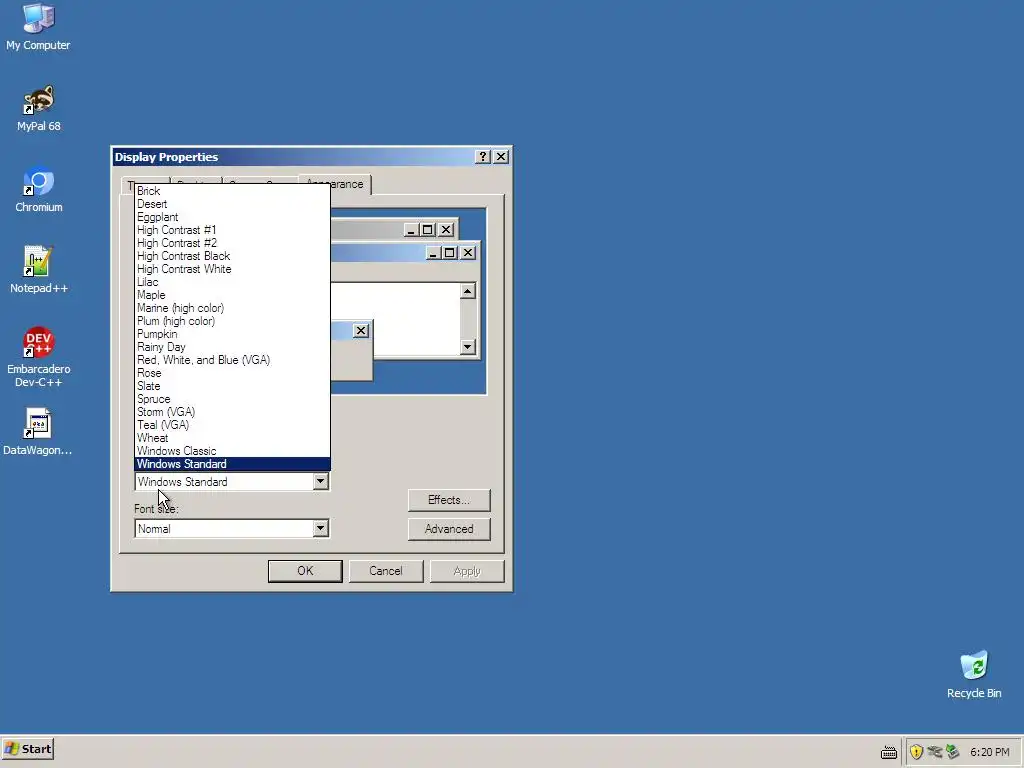1024x768 pixels.
Task: Choose Lilac color scheme
Action: pyautogui.click(x=232, y=282)
